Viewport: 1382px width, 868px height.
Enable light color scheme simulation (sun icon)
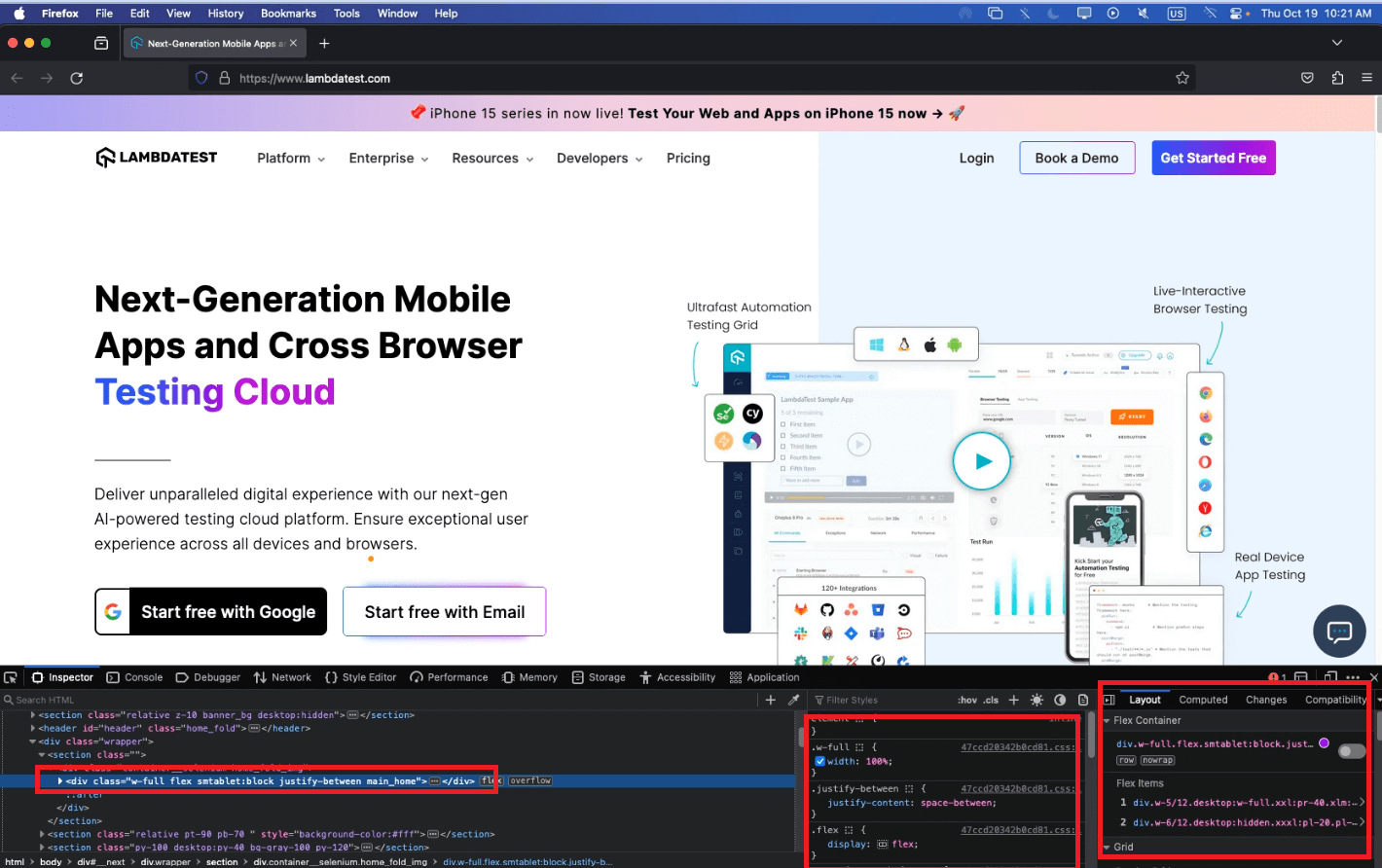pos(1036,700)
